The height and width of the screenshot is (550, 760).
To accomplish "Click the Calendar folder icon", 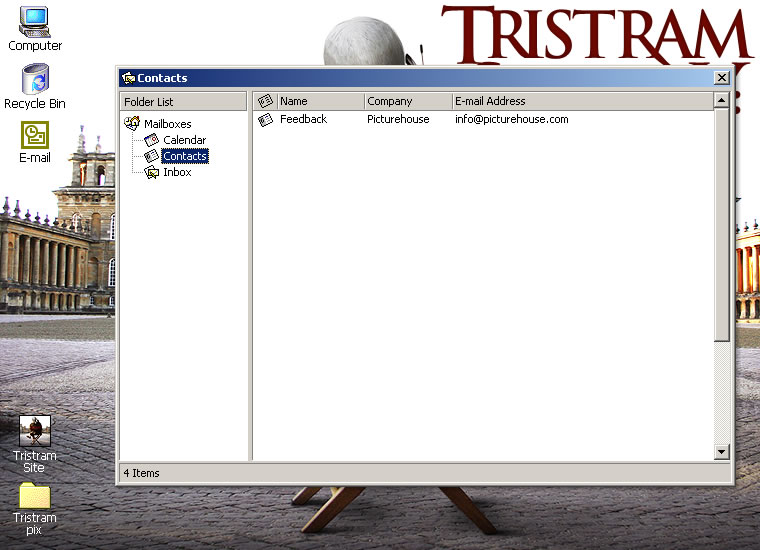I will [152, 140].
